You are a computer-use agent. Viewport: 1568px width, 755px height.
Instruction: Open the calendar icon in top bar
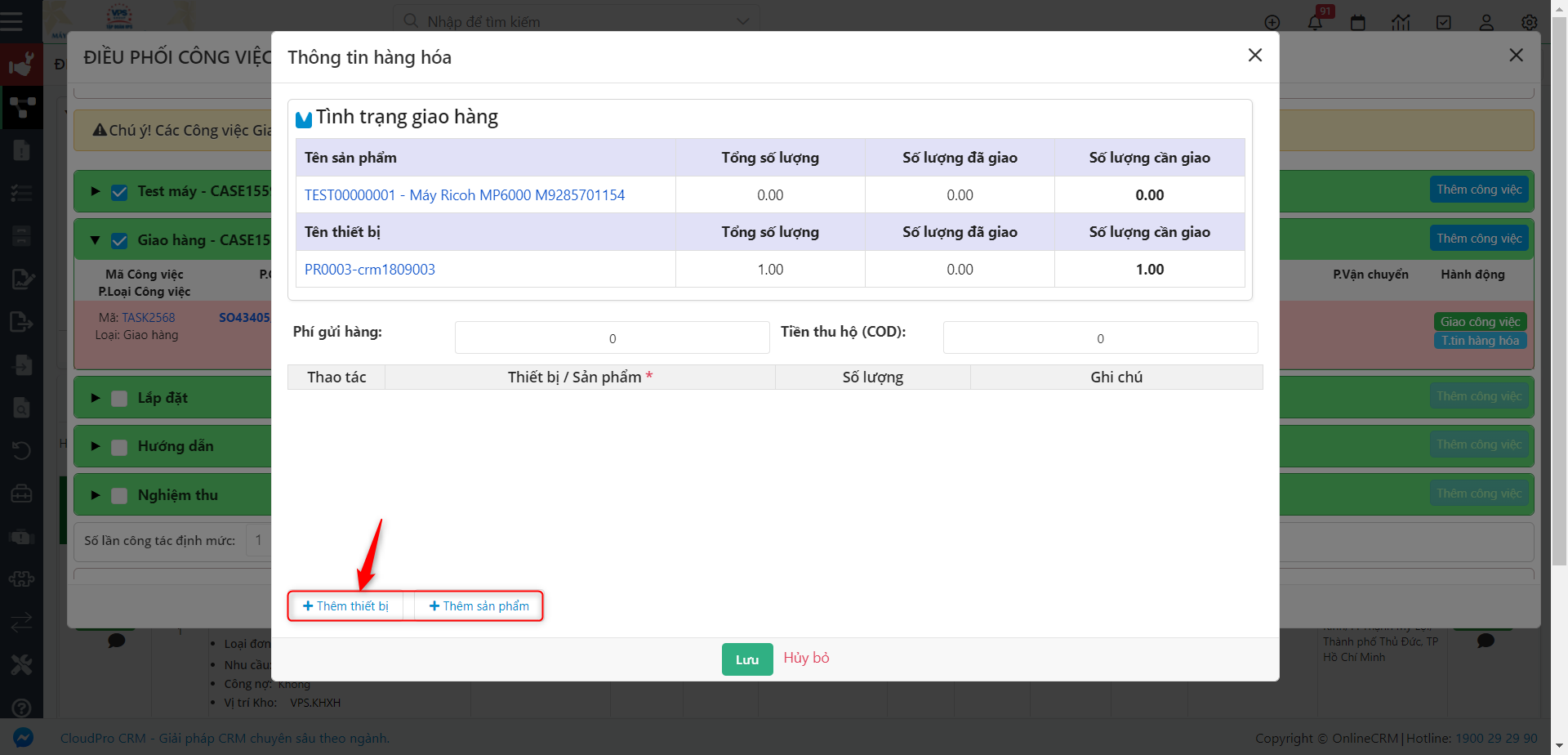pos(1358,22)
